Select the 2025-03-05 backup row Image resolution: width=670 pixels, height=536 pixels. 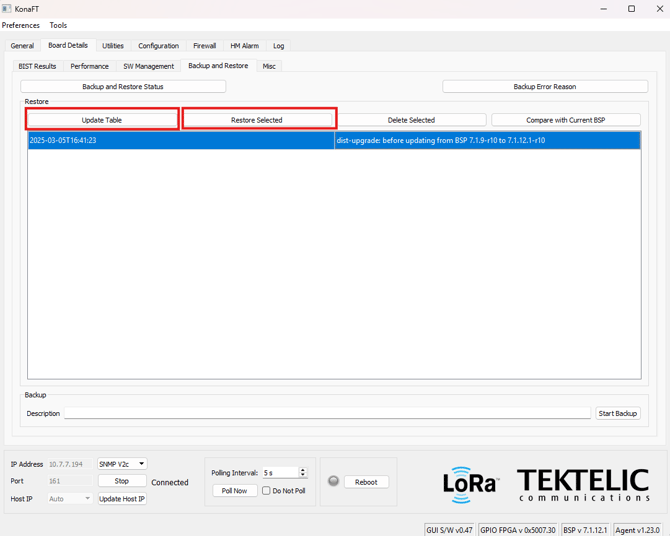180,141
